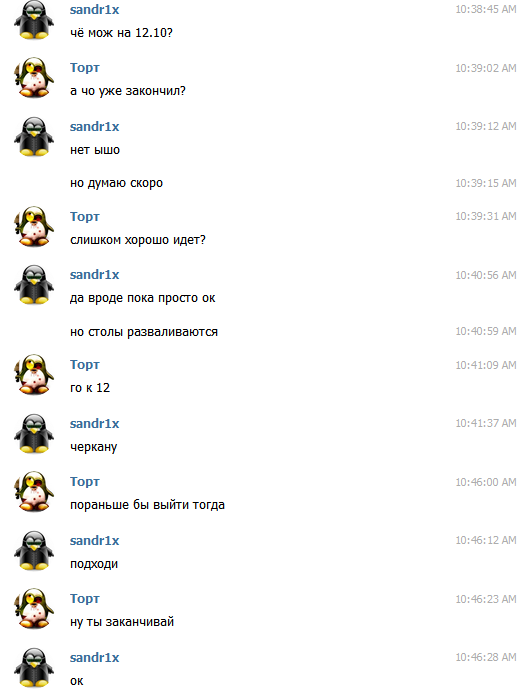This screenshot has width=531, height=695.
Task: Open Торт name above "го к 12"
Action: [85, 365]
